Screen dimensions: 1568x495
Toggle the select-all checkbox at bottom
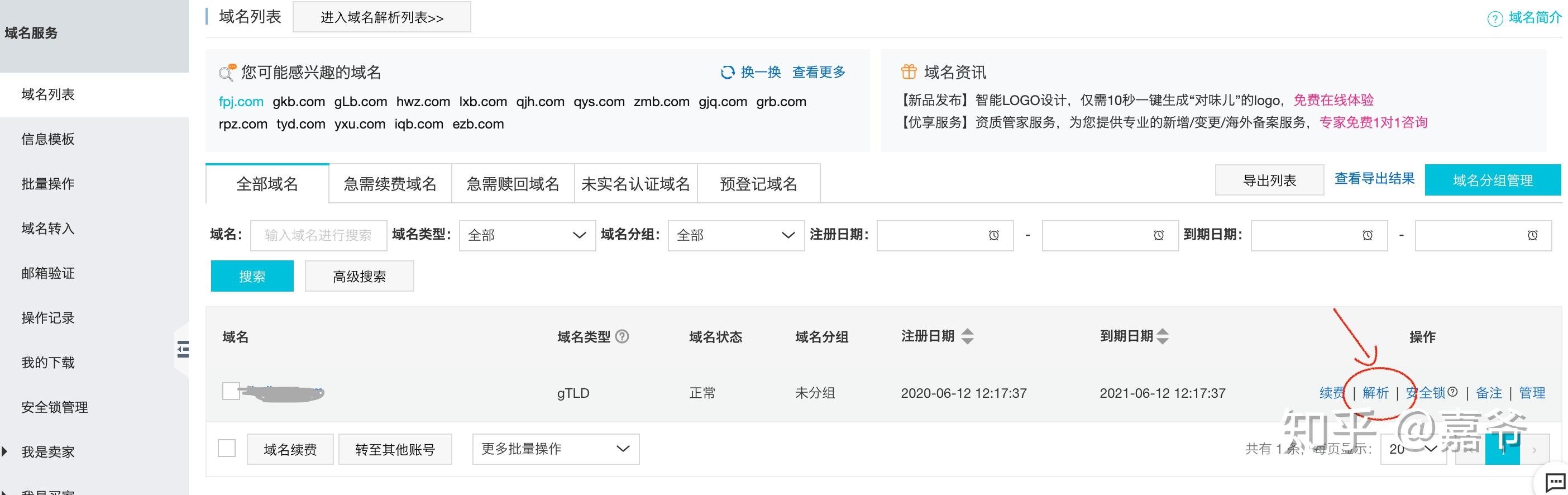click(x=227, y=448)
